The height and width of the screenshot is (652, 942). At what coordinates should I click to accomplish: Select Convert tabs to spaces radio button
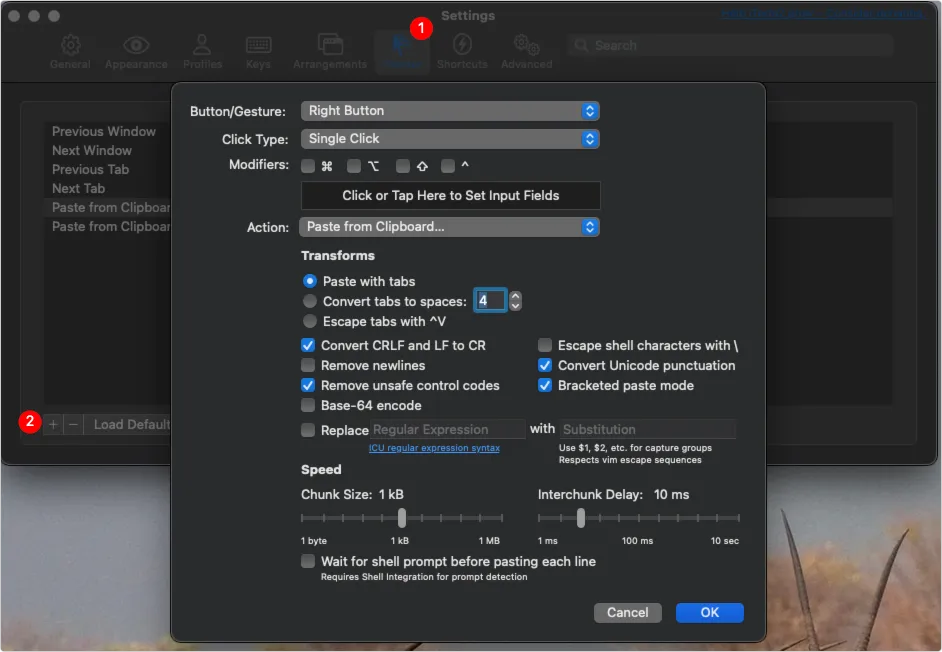(x=310, y=301)
